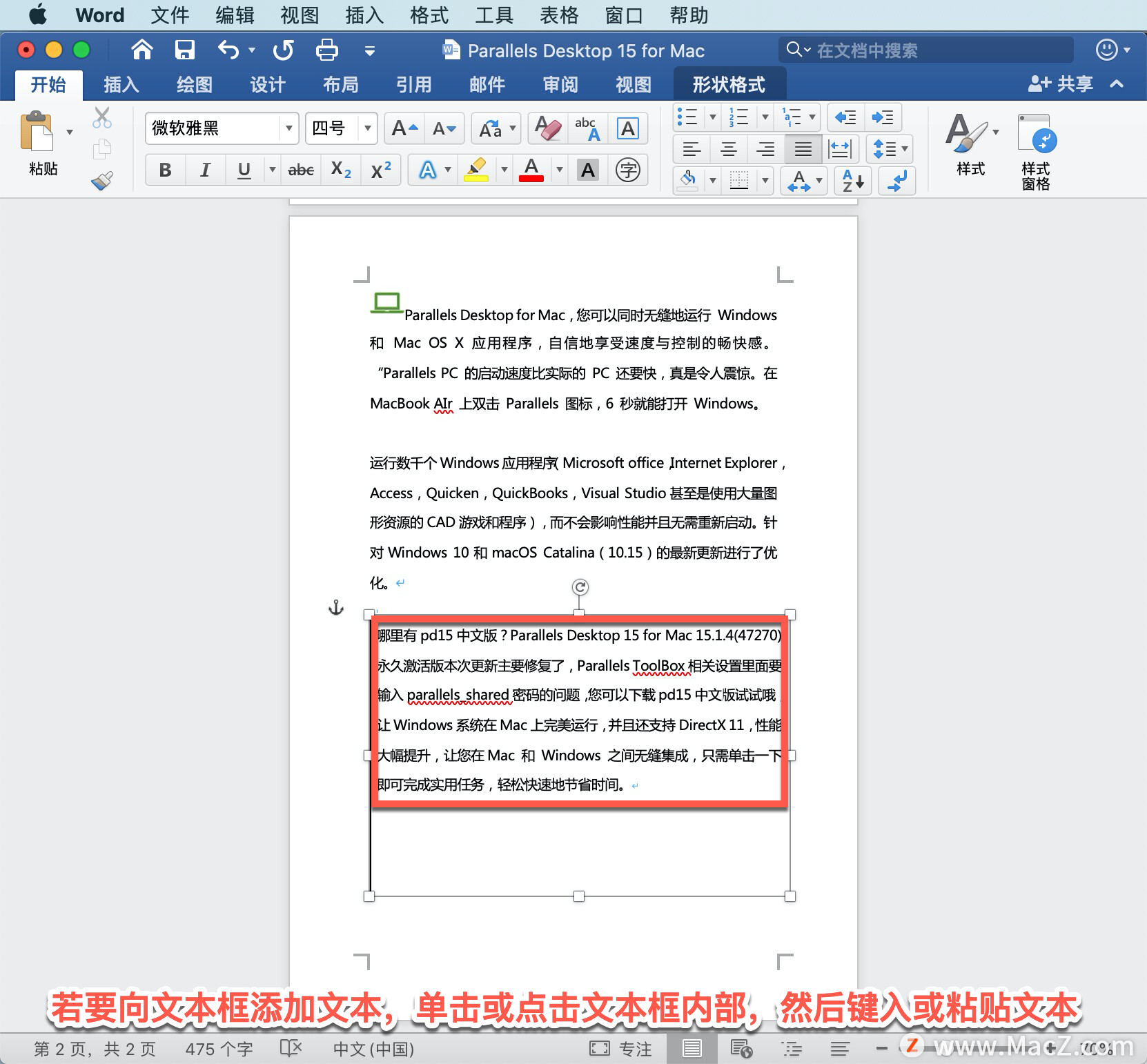Decrease paragraph indent
The width and height of the screenshot is (1147, 1064).
coord(845,117)
